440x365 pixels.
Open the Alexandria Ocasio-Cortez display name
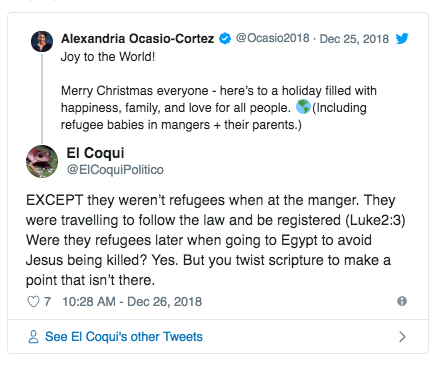pyautogui.click(x=137, y=39)
